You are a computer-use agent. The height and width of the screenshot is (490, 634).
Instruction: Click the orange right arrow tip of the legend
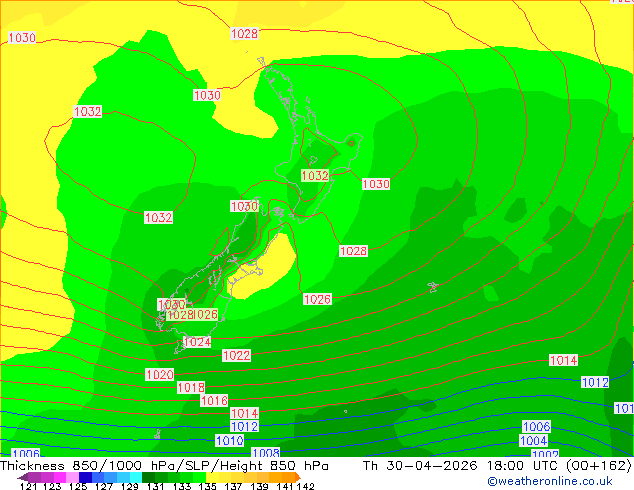click(298, 477)
